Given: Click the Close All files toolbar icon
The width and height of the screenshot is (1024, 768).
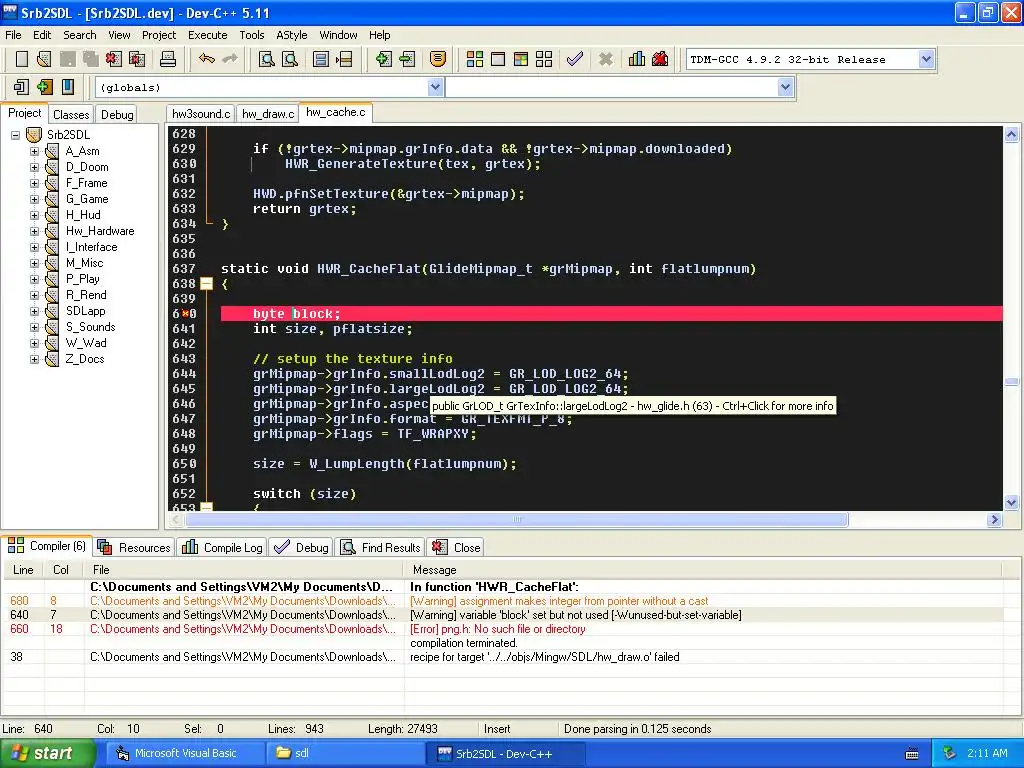Looking at the screenshot, I should point(137,59).
